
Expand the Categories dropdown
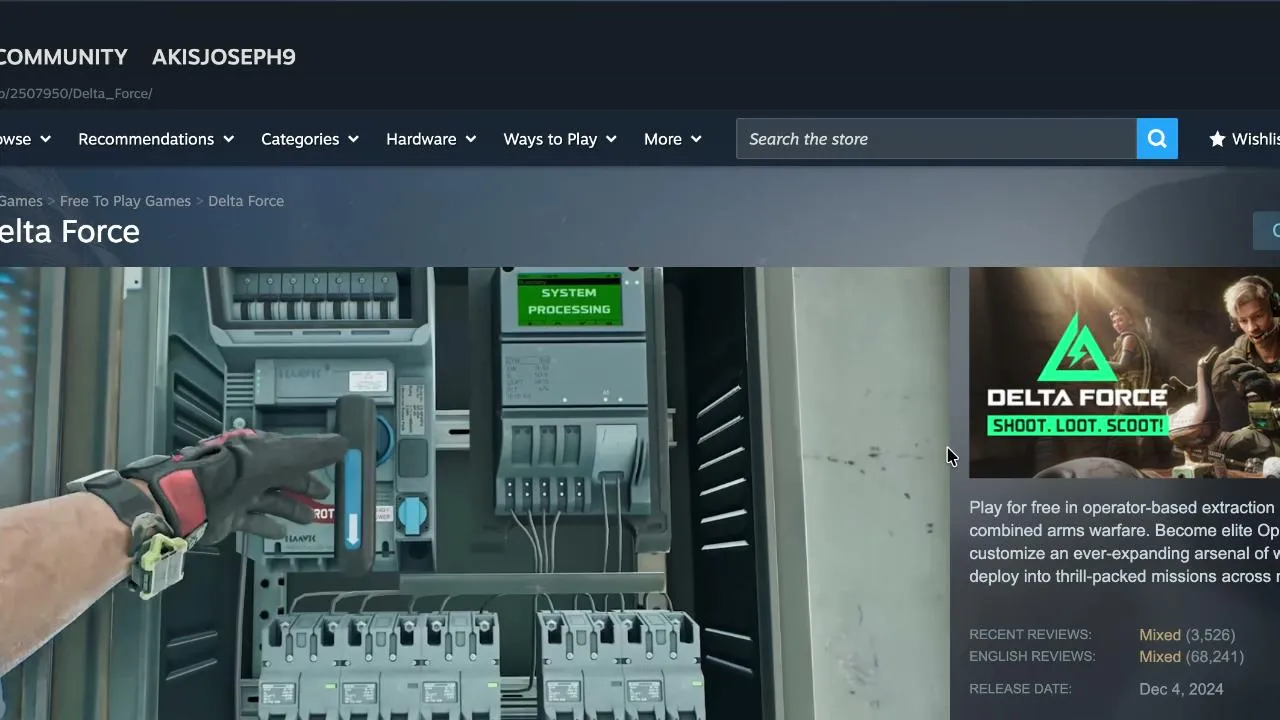pos(310,139)
